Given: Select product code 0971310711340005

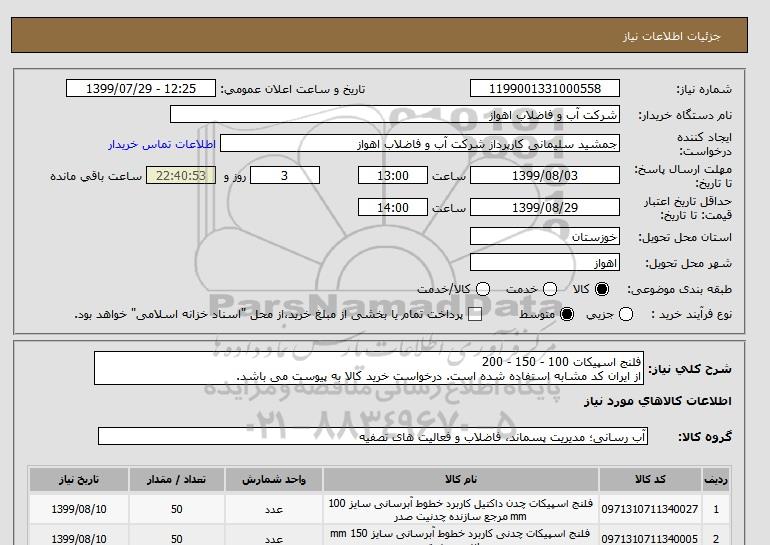Looking at the screenshot, I should (650, 539).
